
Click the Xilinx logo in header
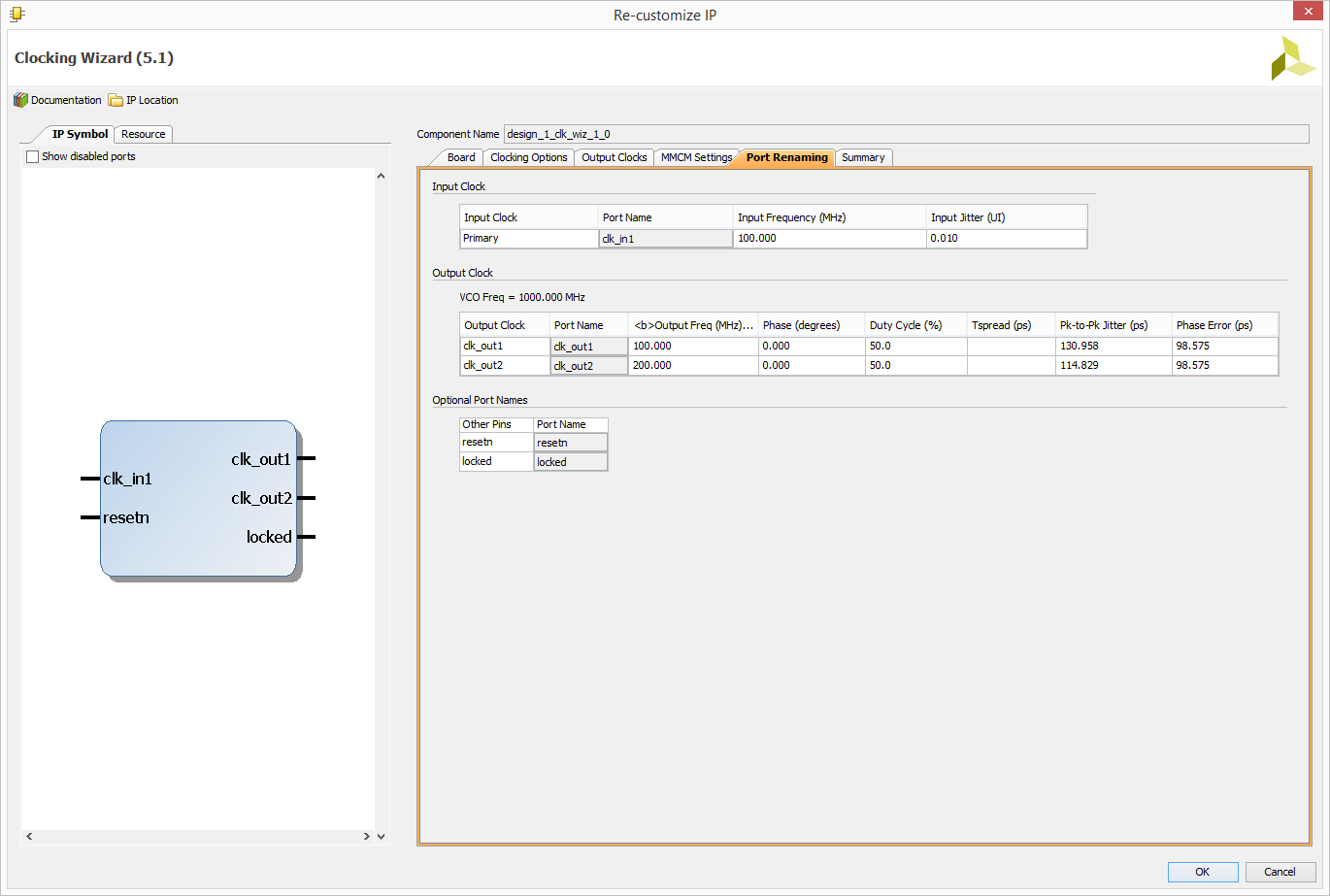point(1293,59)
